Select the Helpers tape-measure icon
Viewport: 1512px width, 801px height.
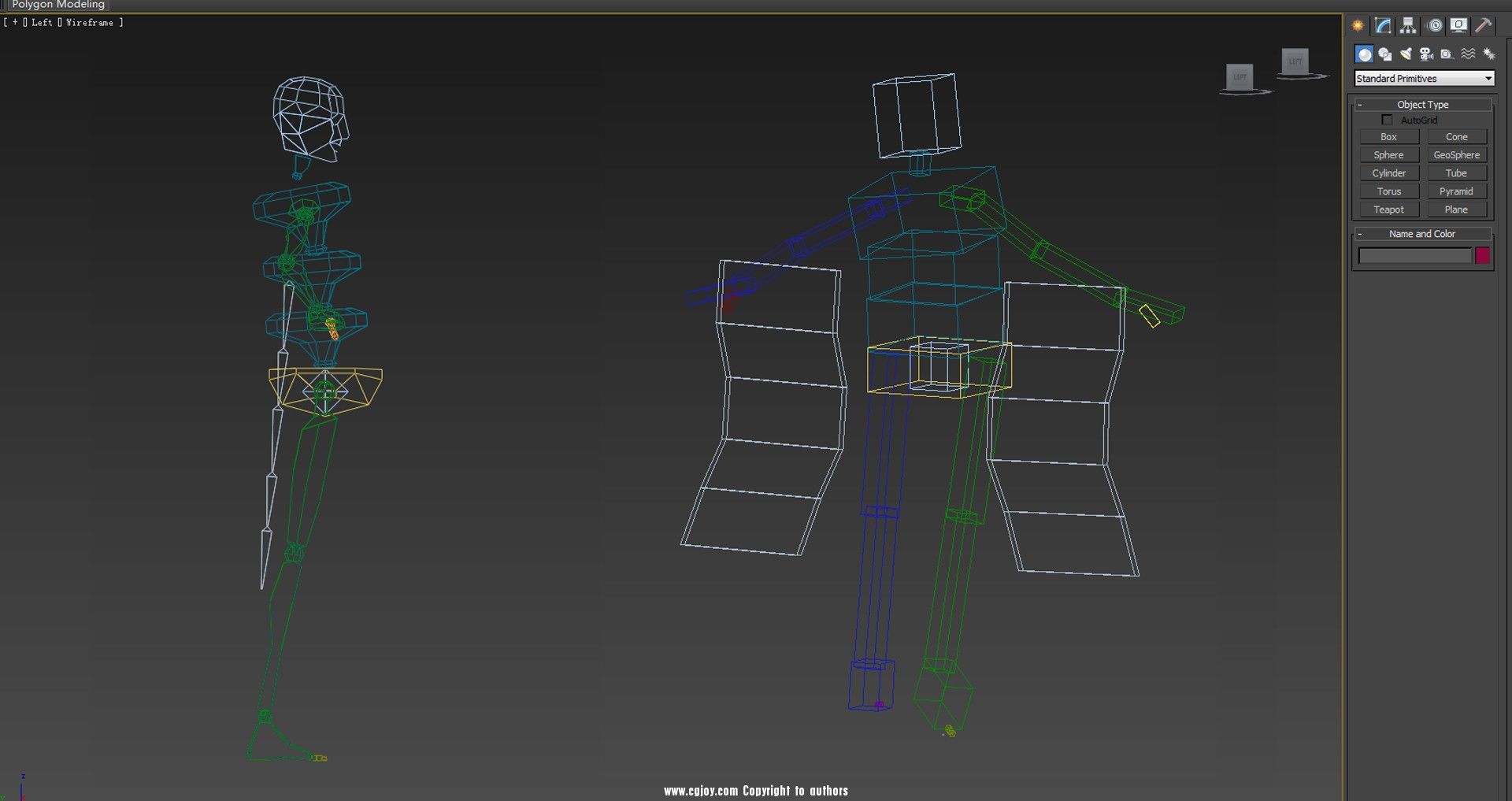1447,54
